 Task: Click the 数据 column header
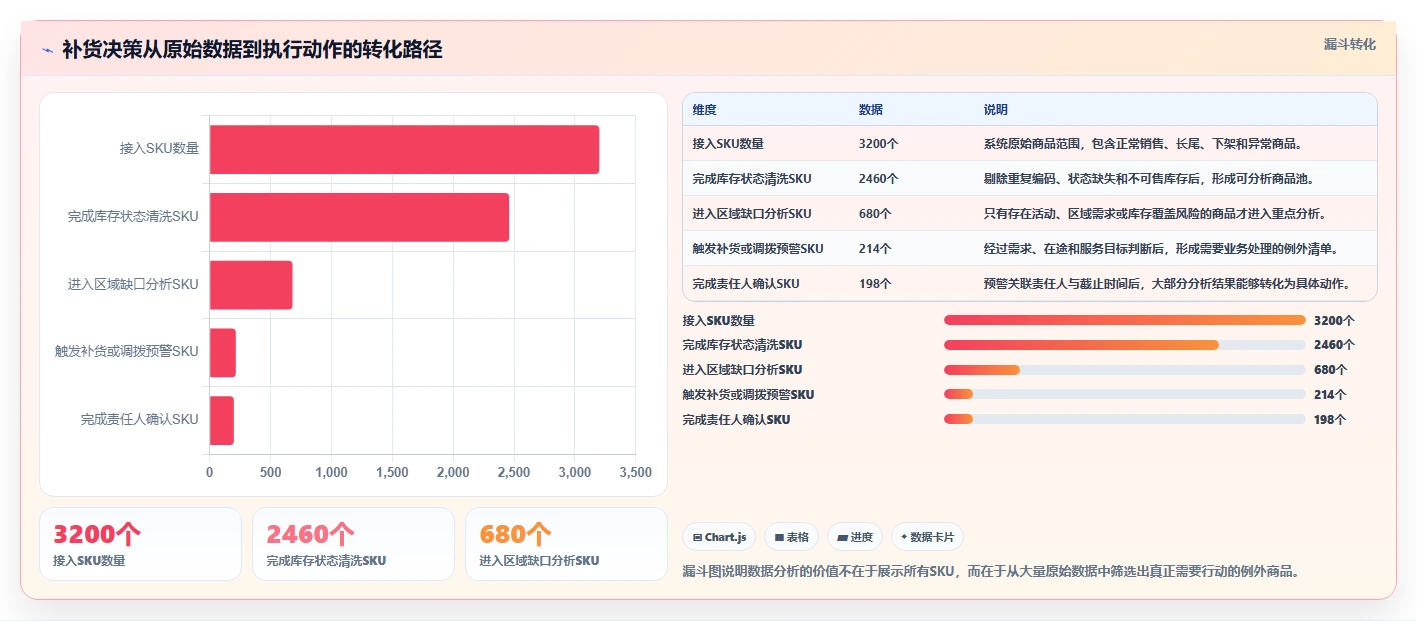[870, 110]
